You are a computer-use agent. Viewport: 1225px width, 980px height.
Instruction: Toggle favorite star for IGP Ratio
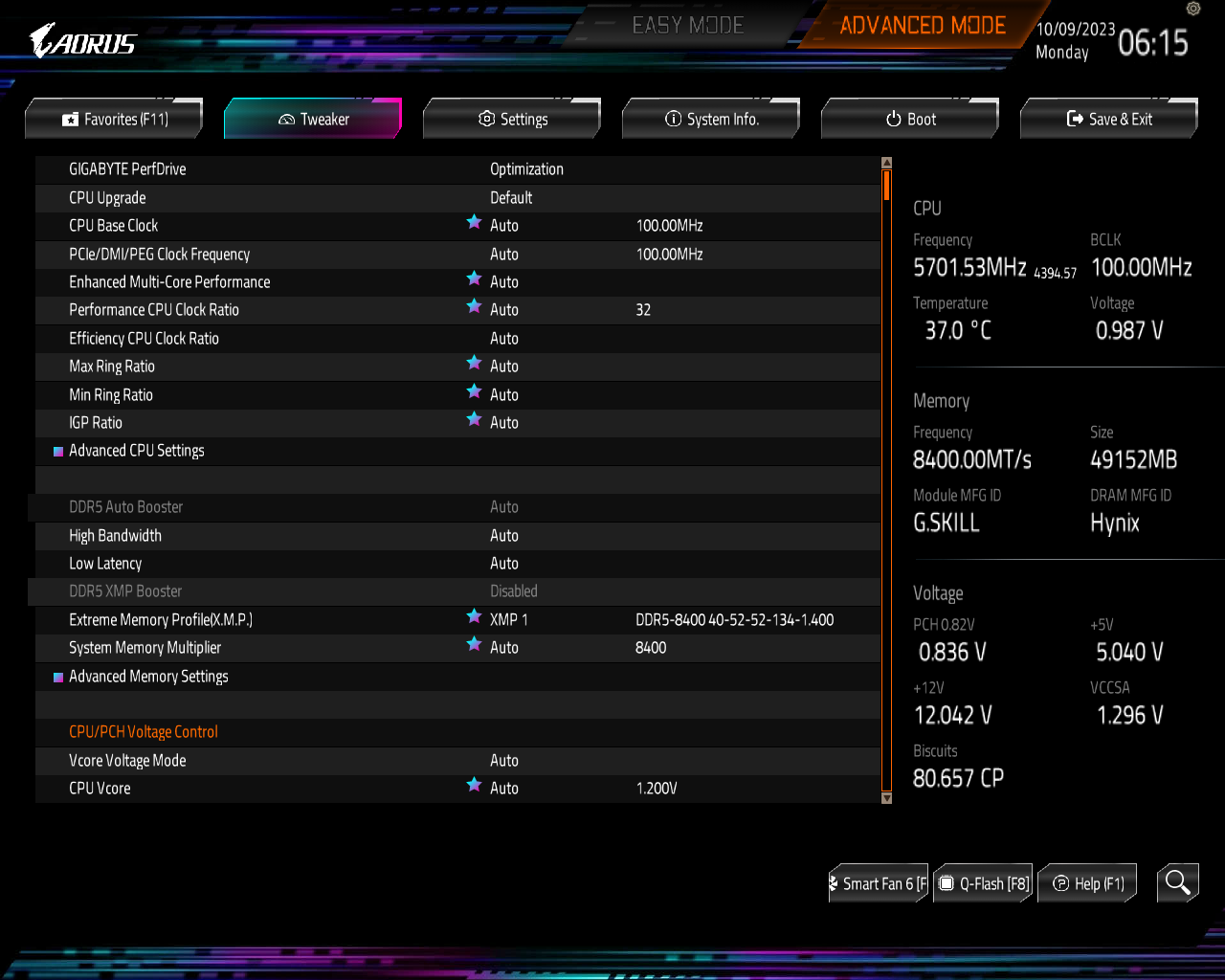[x=474, y=420]
